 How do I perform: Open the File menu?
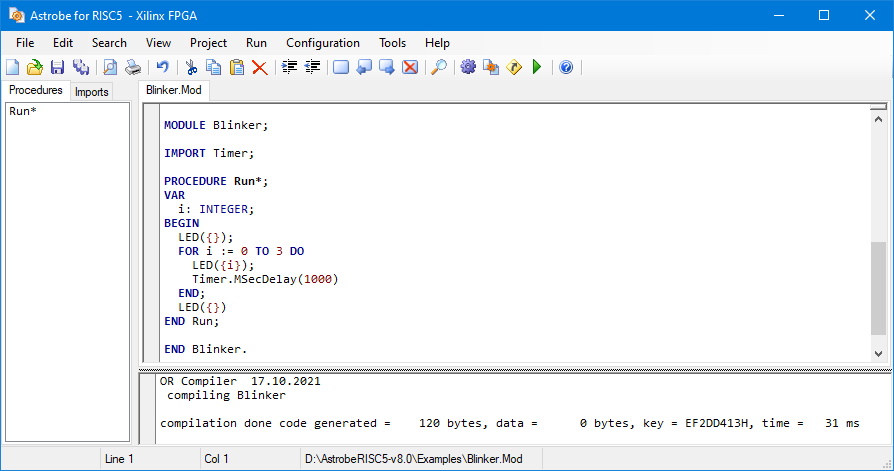click(x=25, y=43)
